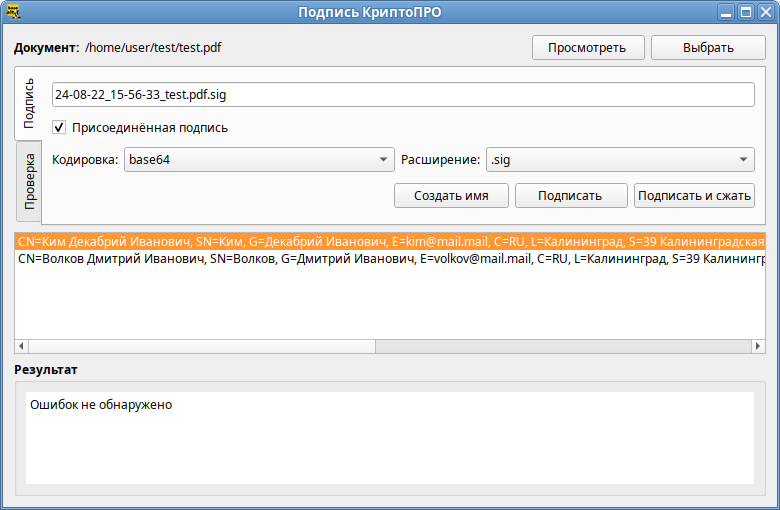Image resolution: width=780 pixels, height=510 pixels.
Task: Click the horizontal scrollbar thumb of the certificate list
Action: pos(202,346)
